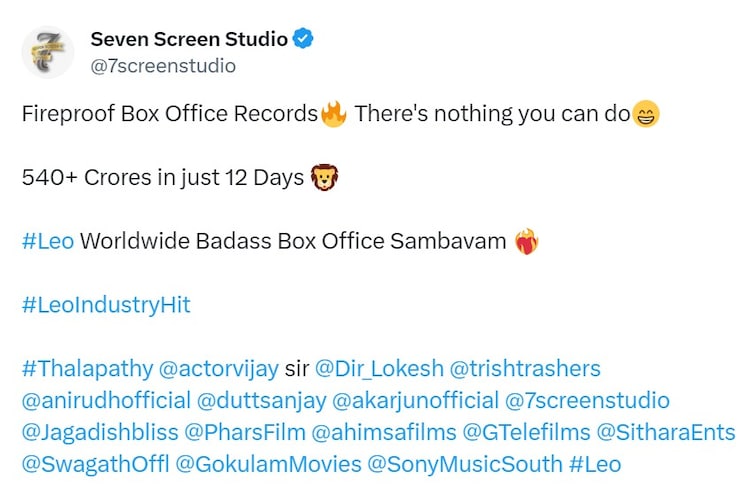Click the #Leo hashtag before Worldwide
Image resolution: width=750 pixels, height=495 pixels.
[47, 241]
